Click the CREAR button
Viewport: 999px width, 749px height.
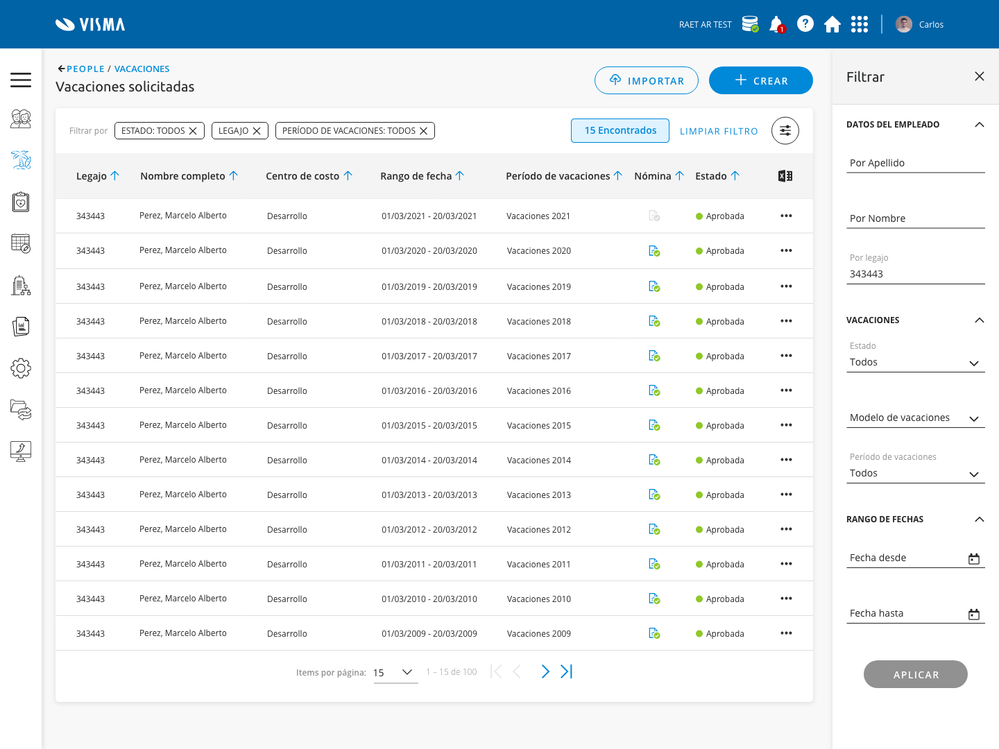[x=761, y=80]
